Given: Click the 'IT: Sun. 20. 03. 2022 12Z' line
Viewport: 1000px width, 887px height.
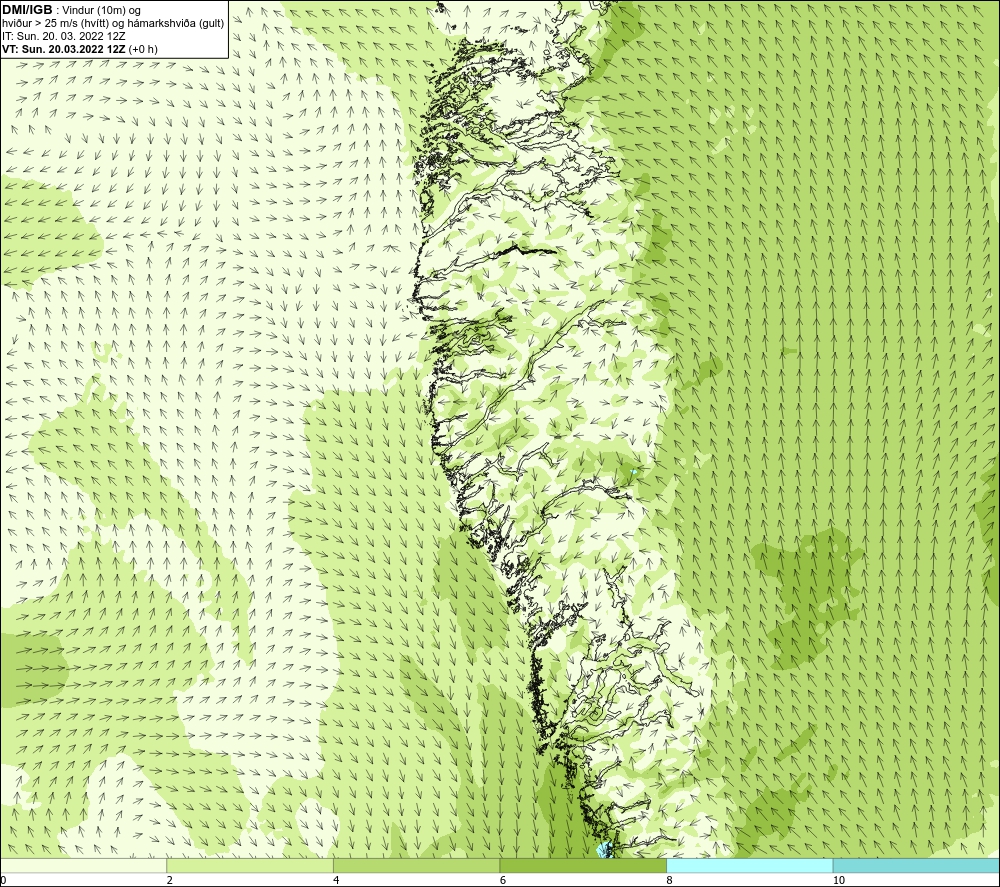Looking at the screenshot, I should click(64, 36).
